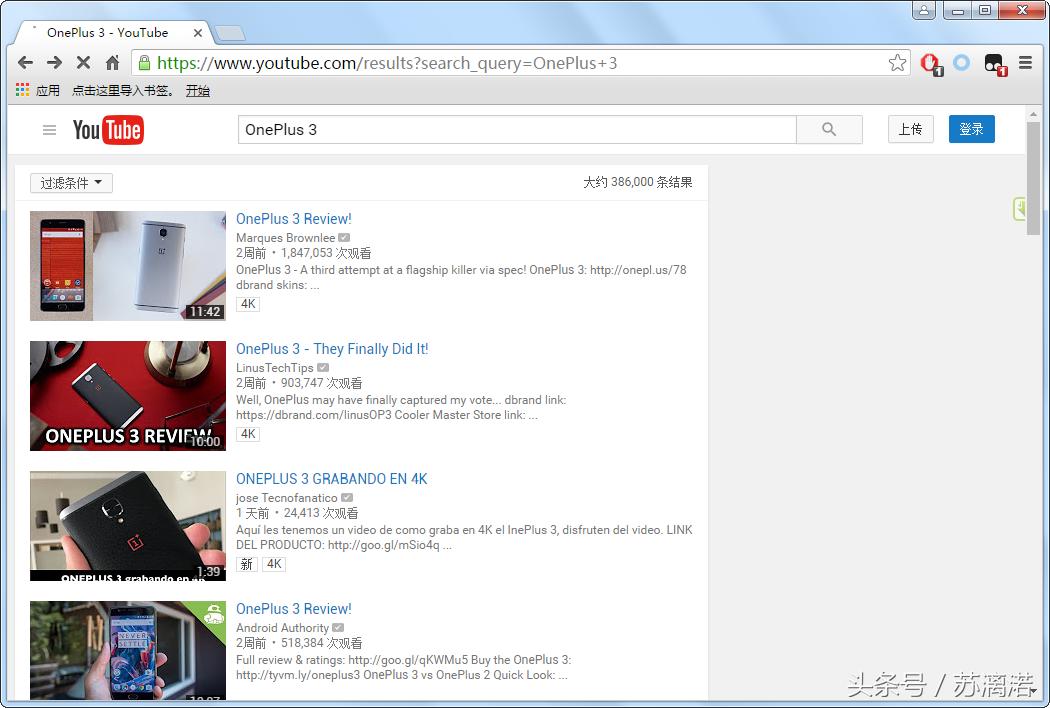Image resolution: width=1050 pixels, height=708 pixels.
Task: Run search with the magnifier button
Action: point(829,129)
